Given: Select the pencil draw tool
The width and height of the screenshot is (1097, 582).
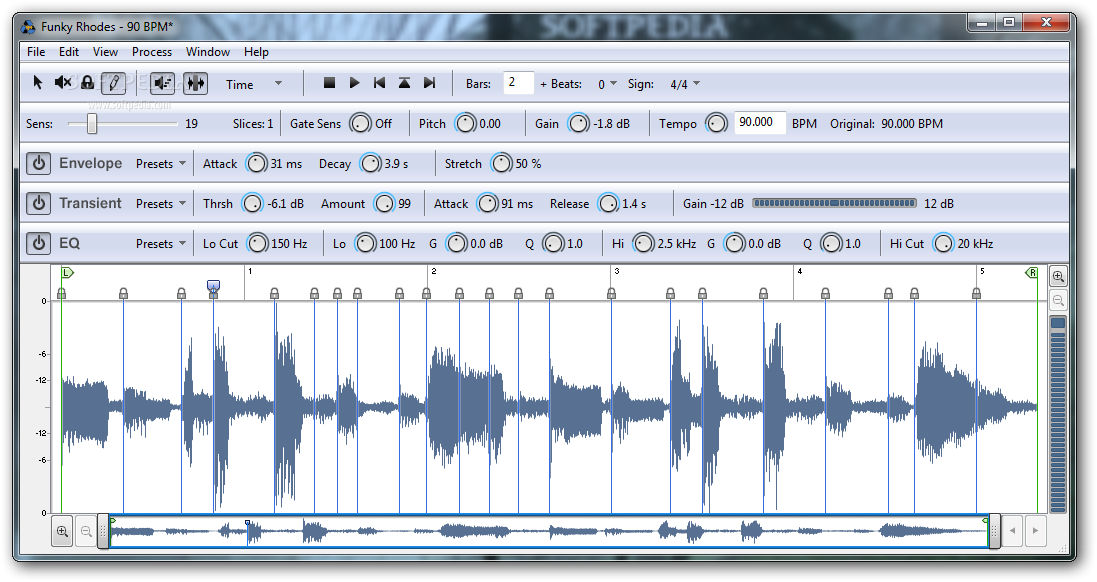Looking at the screenshot, I should pyautogui.click(x=113, y=83).
